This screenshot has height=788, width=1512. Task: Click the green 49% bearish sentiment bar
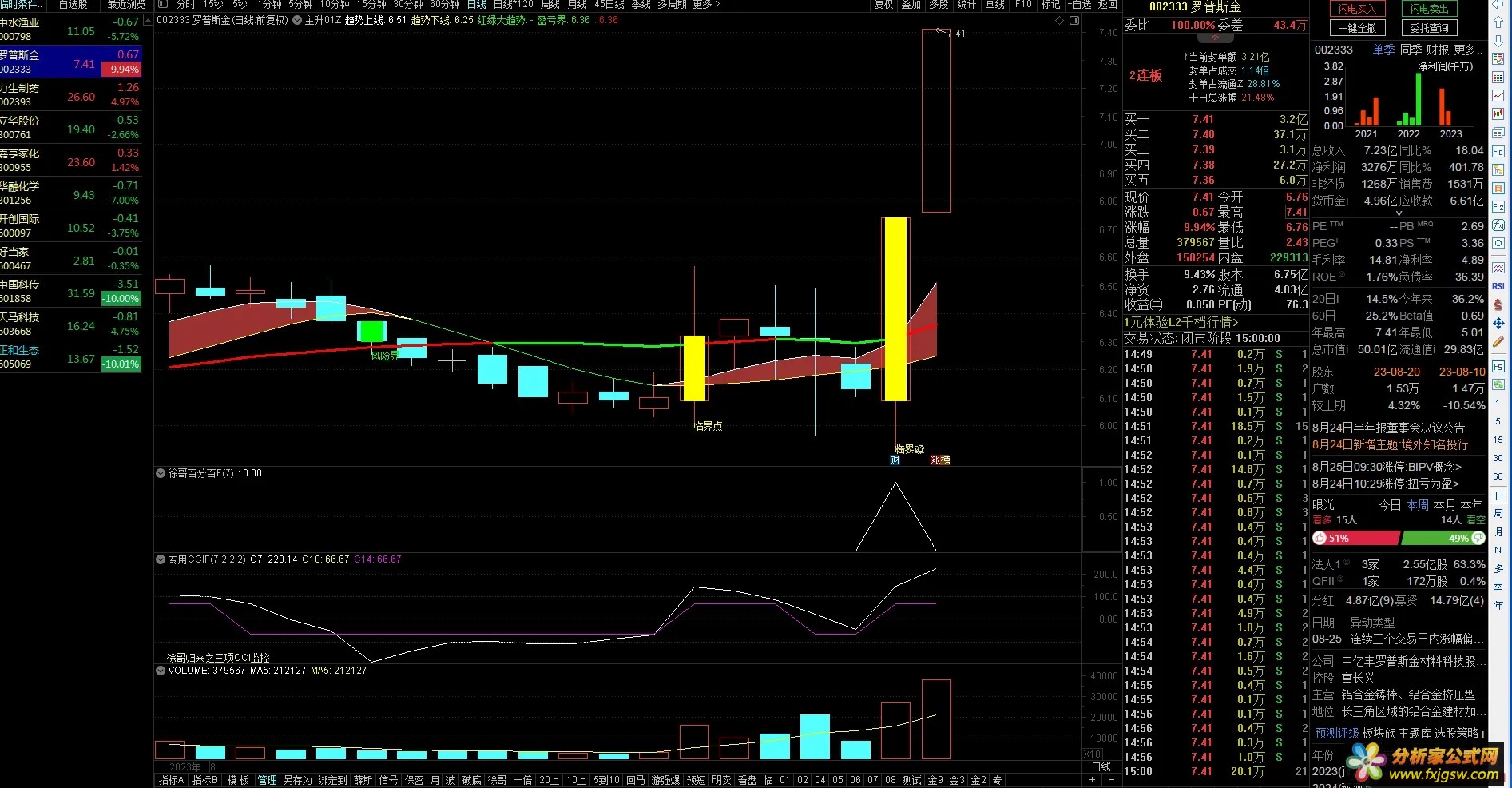[x=1443, y=539]
